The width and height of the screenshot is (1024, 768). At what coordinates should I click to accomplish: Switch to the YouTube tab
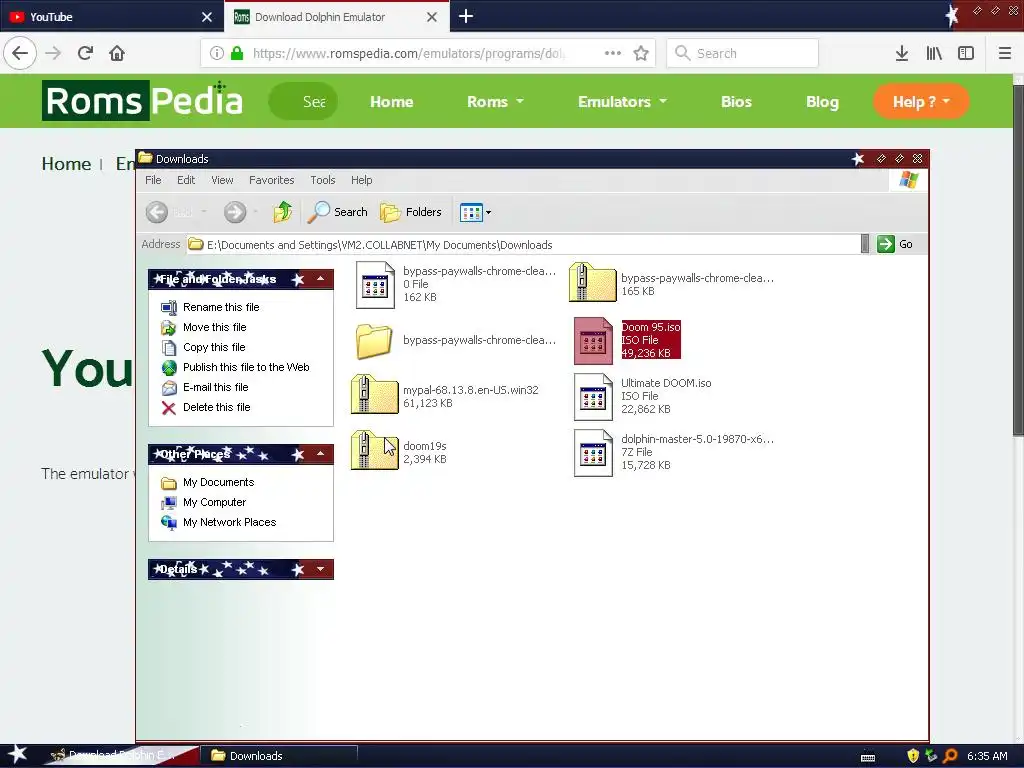point(112,16)
